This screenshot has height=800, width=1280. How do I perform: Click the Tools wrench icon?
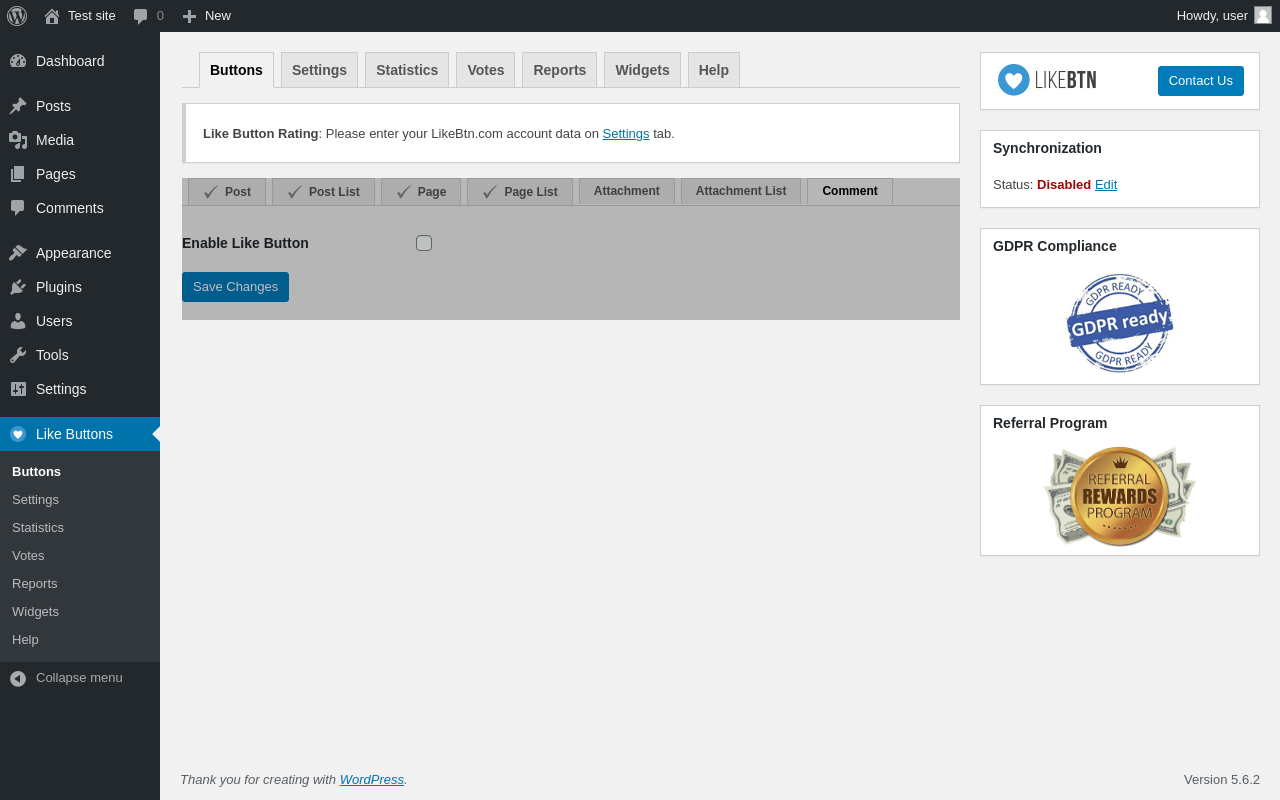(18, 355)
